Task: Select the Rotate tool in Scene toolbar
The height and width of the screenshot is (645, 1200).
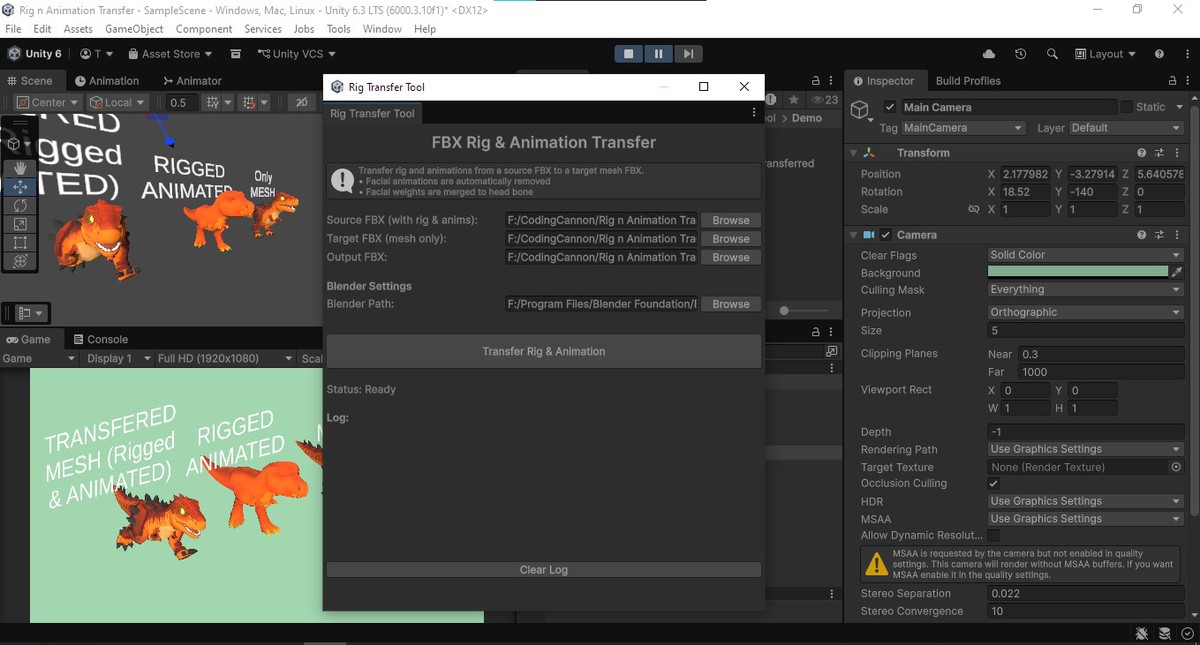Action: tap(20, 205)
